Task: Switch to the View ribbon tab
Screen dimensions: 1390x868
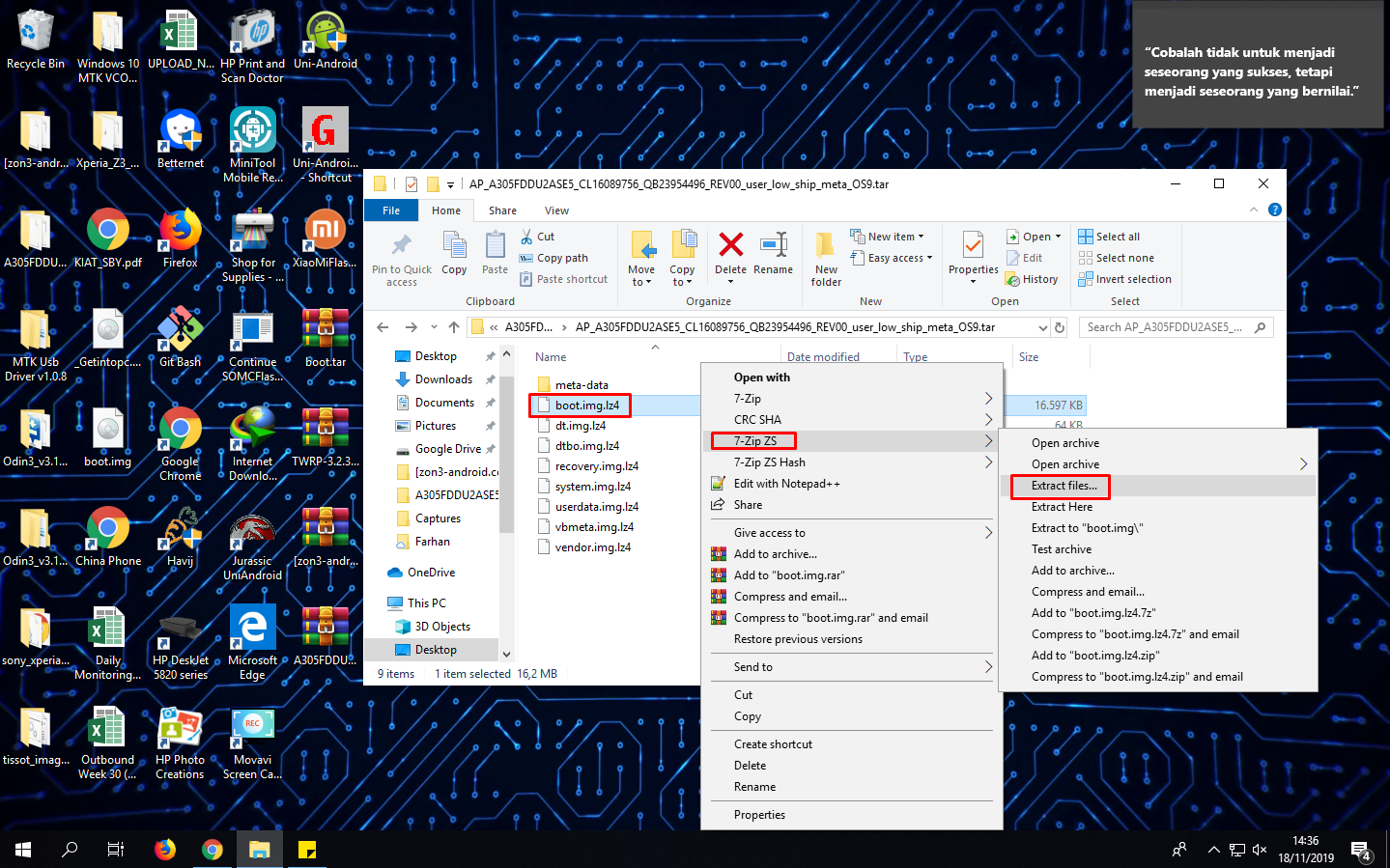Action: click(556, 210)
